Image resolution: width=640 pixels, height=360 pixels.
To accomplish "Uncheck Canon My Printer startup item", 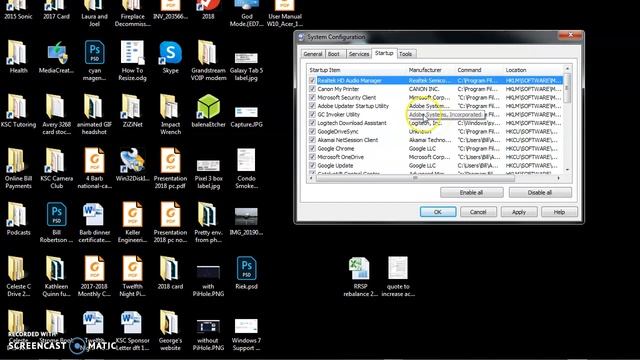I will (x=312, y=89).
